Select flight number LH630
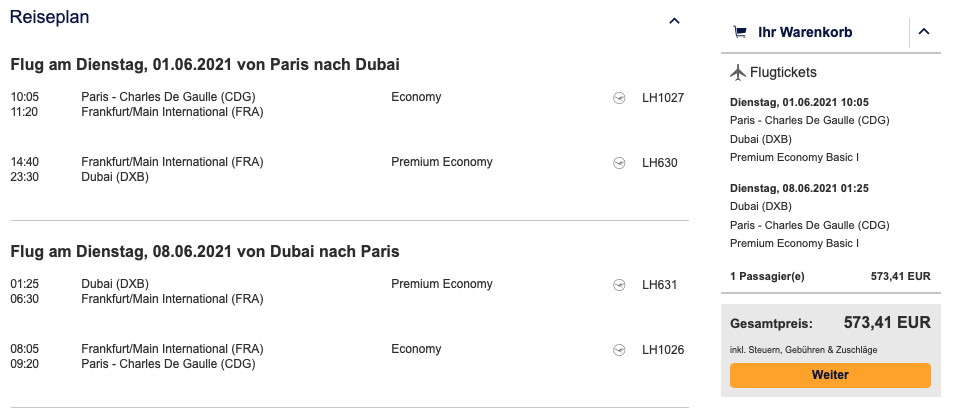The height and width of the screenshot is (414, 978). (x=659, y=162)
